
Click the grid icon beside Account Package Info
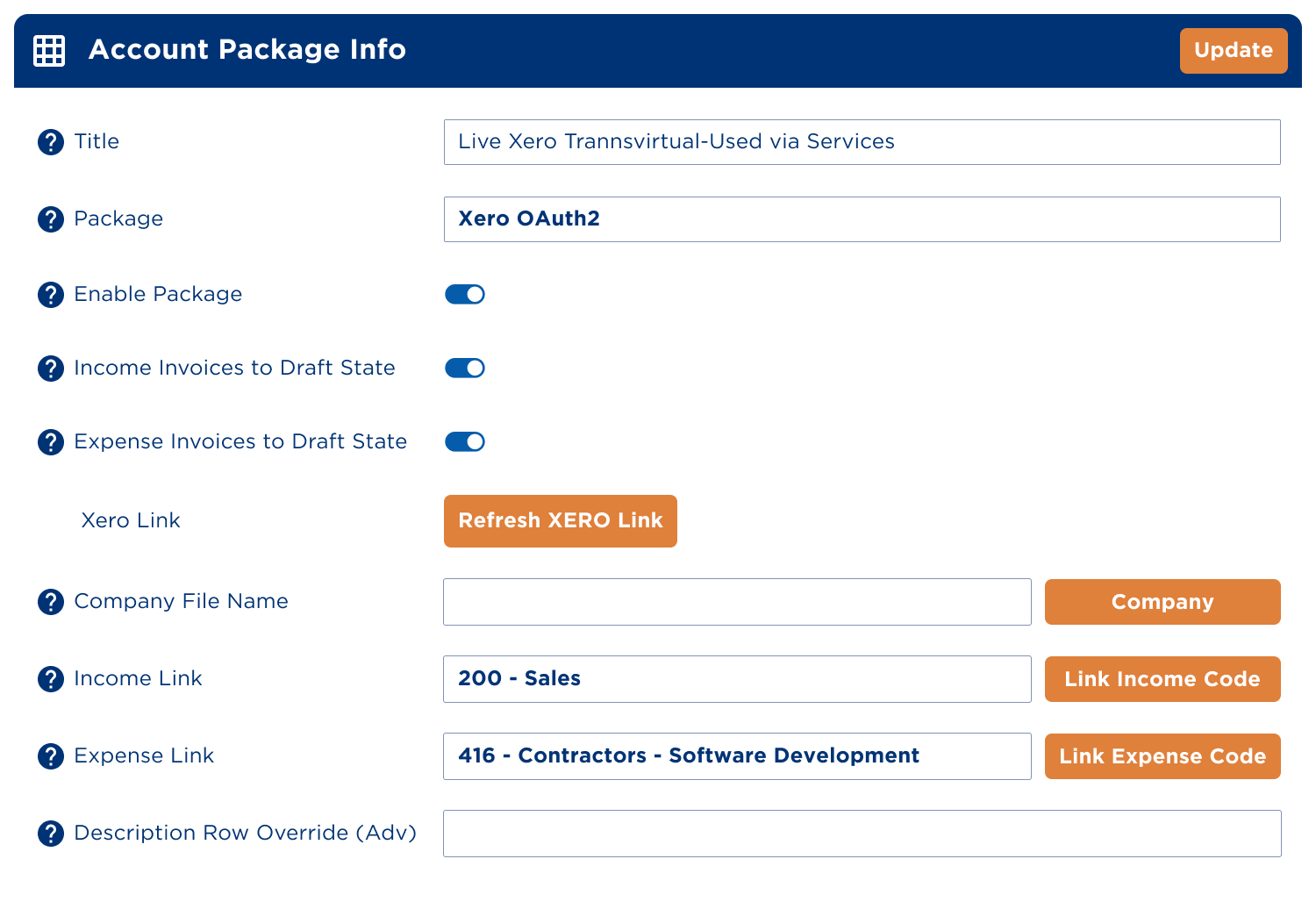click(49, 51)
